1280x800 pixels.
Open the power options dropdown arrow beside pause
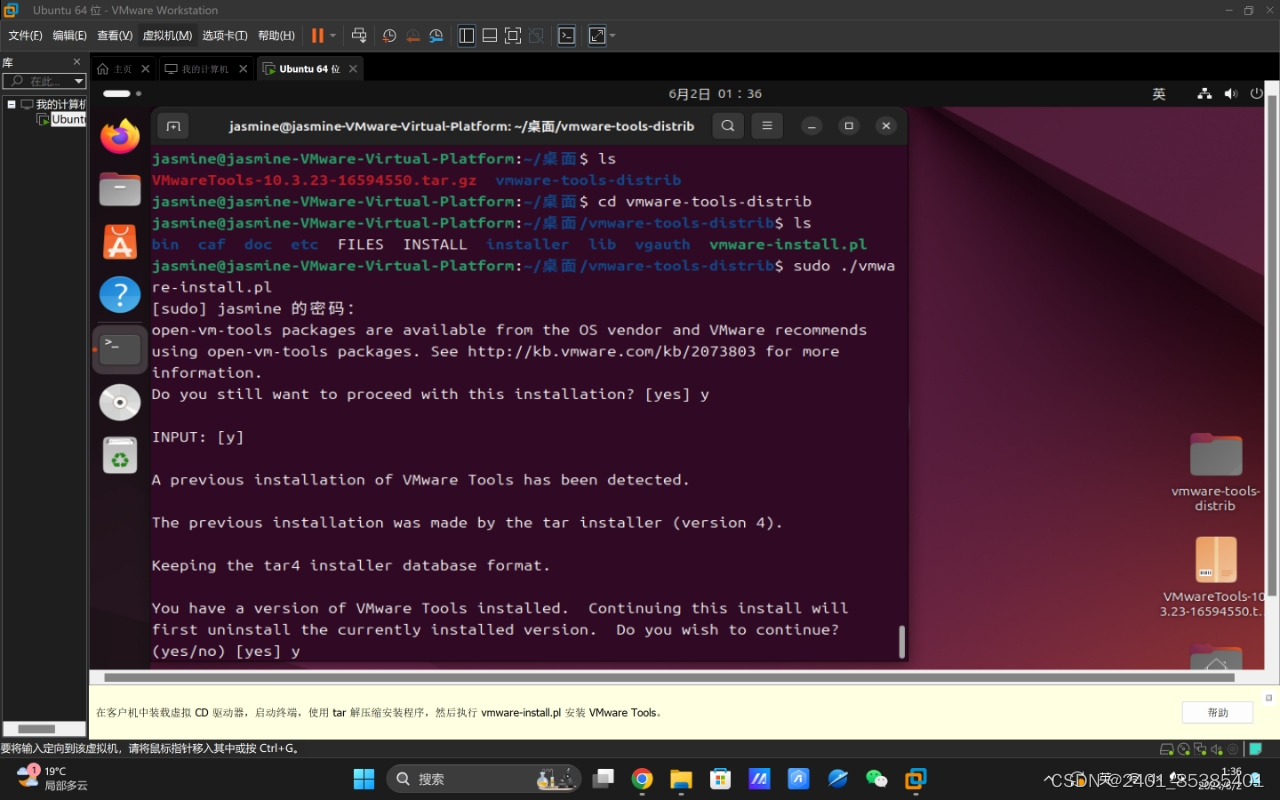point(333,36)
